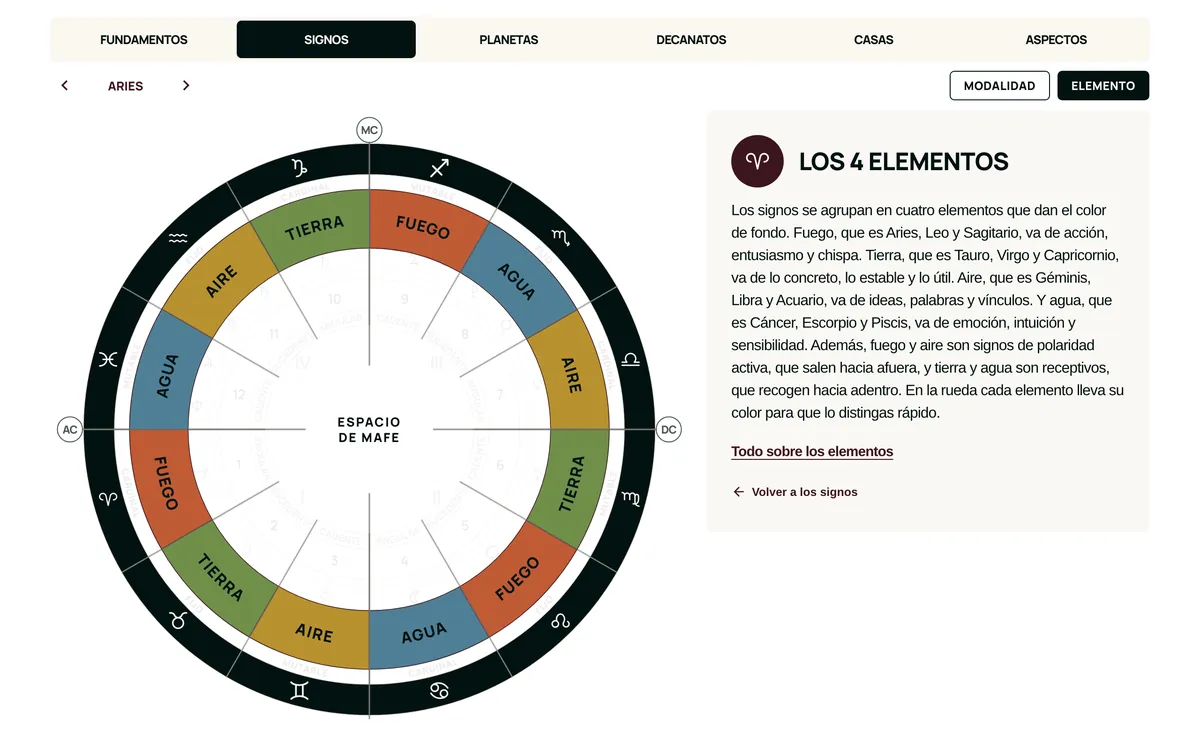Screen dimensions: 1200x750
Task: Click the Los 4 Elementos heading
Action: [904, 161]
